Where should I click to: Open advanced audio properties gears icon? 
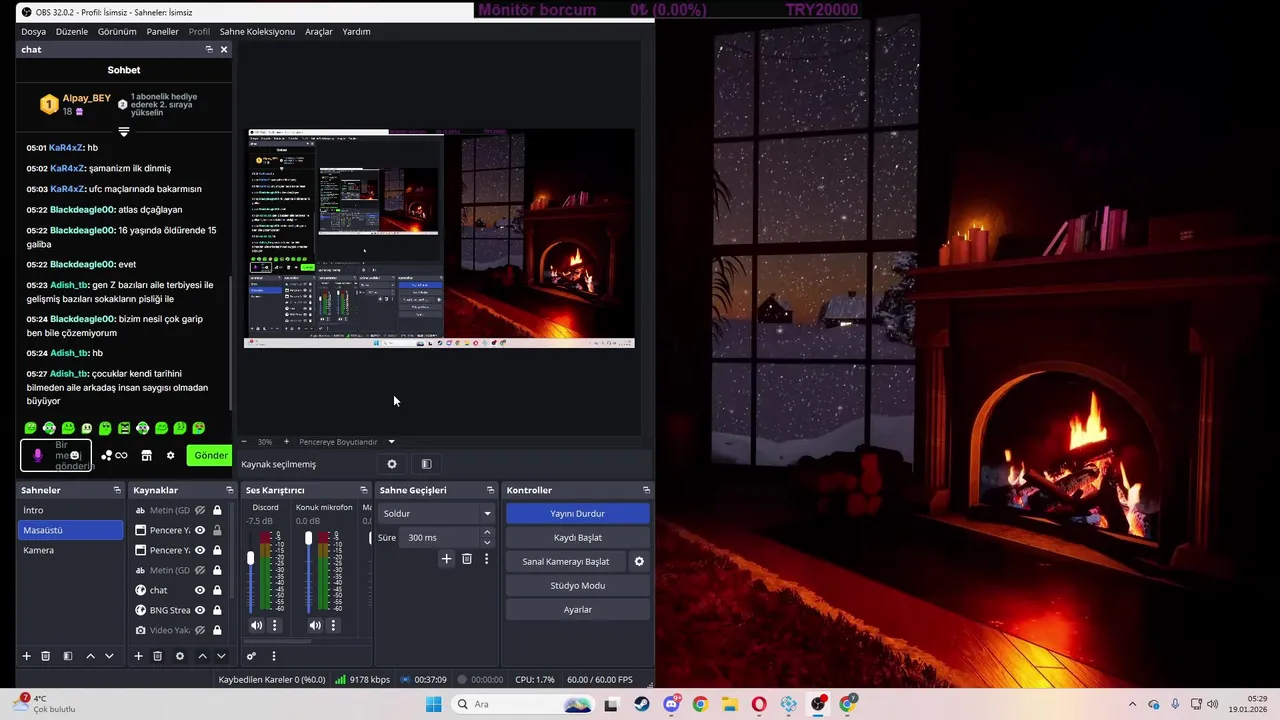pos(251,656)
